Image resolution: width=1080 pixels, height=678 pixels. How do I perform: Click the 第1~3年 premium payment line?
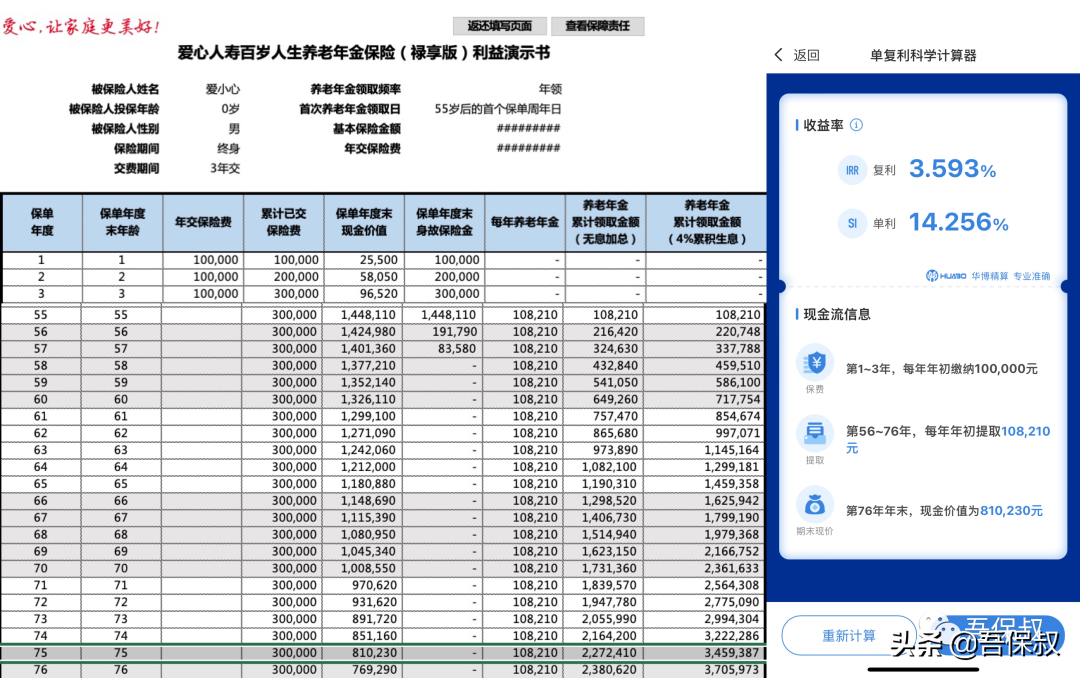[x=942, y=369]
